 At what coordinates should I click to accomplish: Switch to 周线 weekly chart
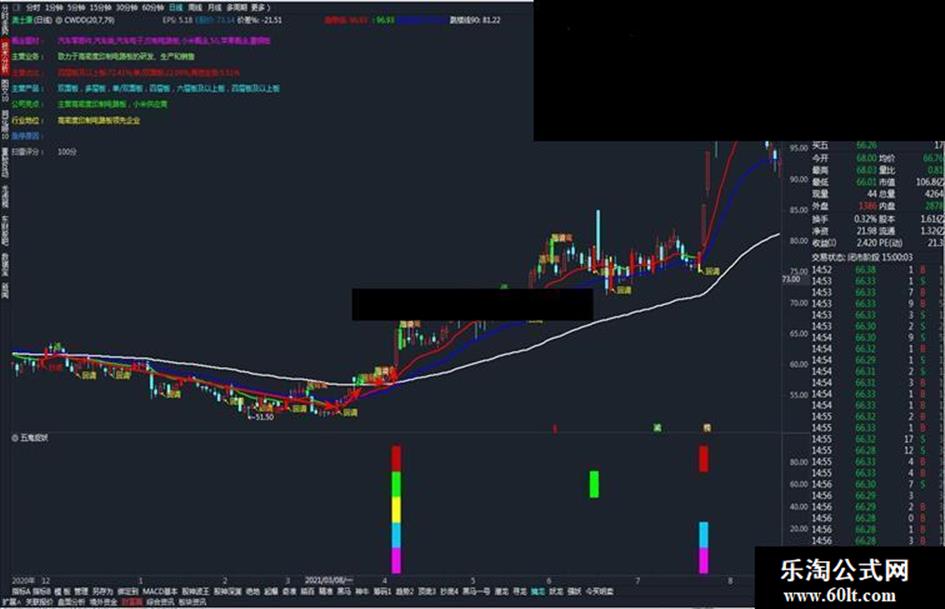click(195, 8)
